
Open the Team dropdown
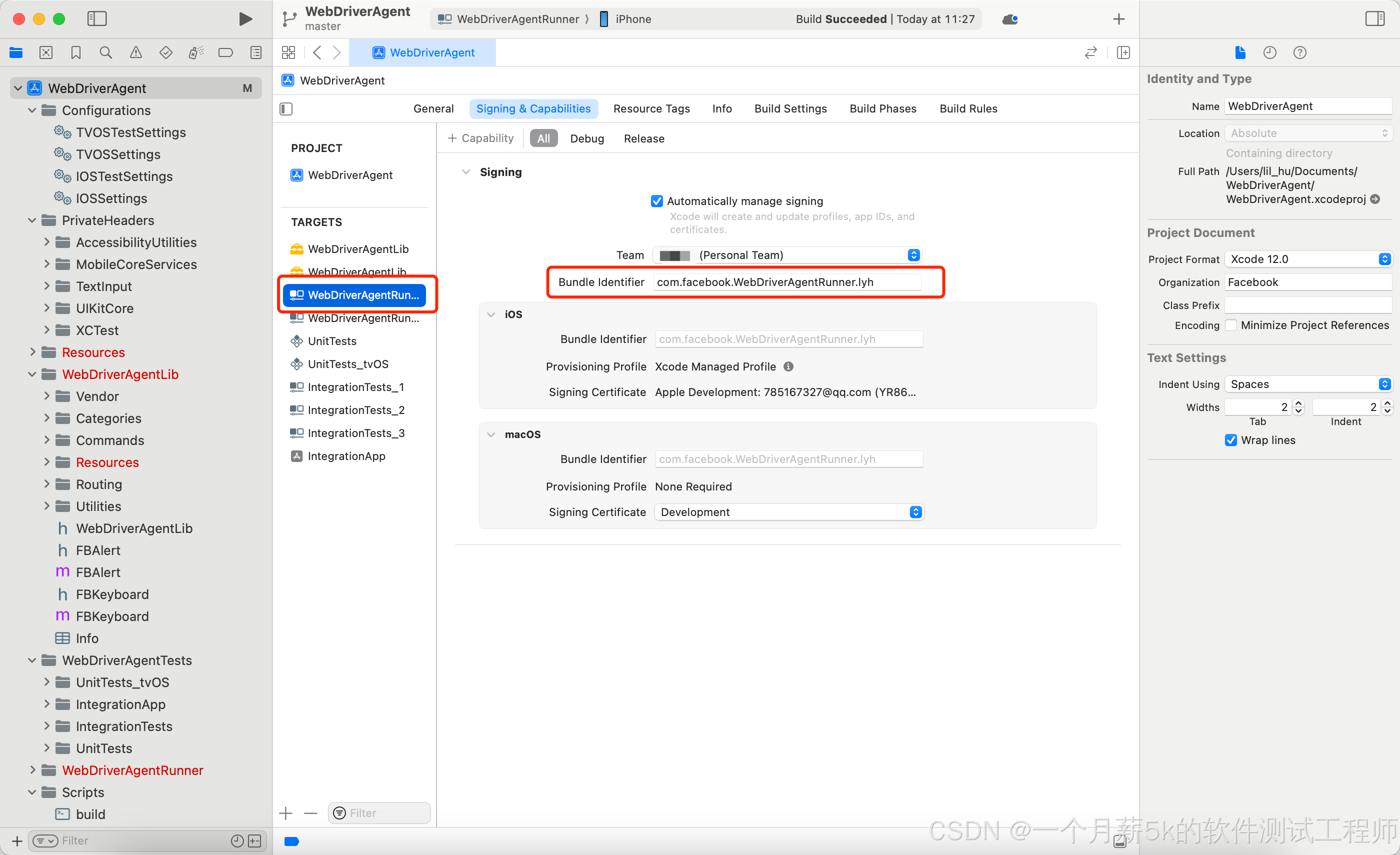tap(787, 255)
